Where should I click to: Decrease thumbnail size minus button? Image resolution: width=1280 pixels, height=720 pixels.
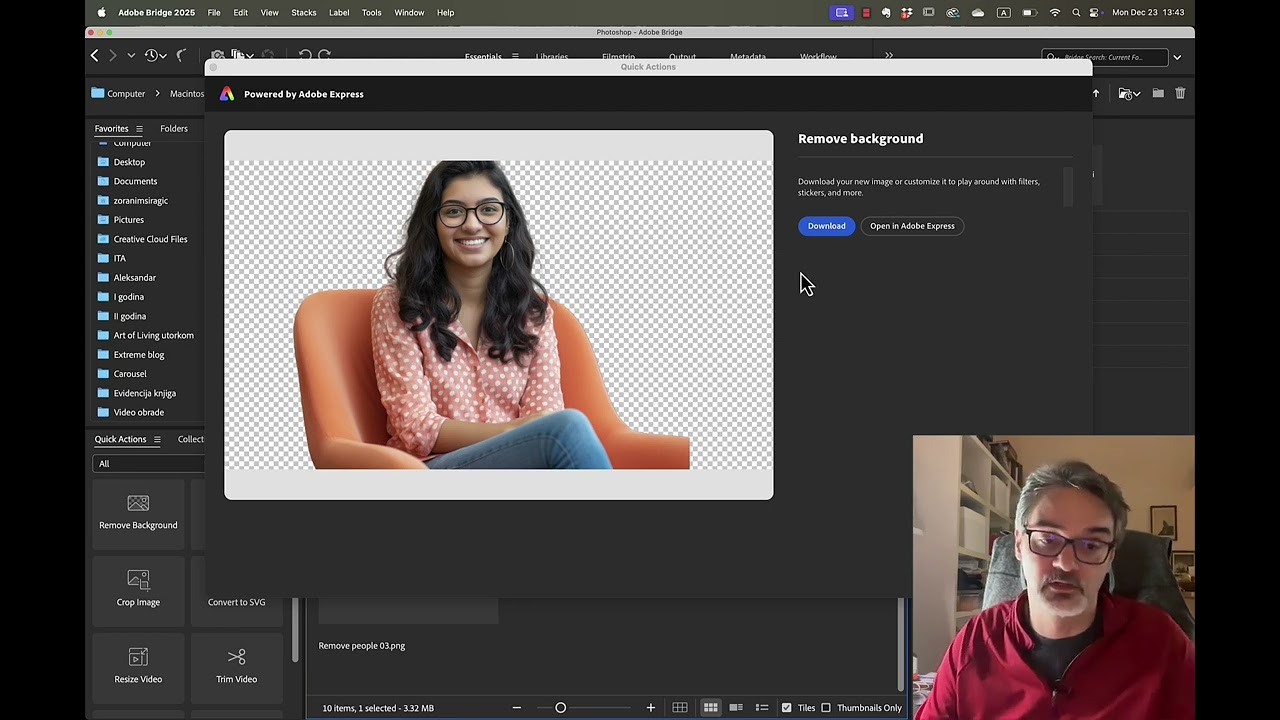pos(517,708)
